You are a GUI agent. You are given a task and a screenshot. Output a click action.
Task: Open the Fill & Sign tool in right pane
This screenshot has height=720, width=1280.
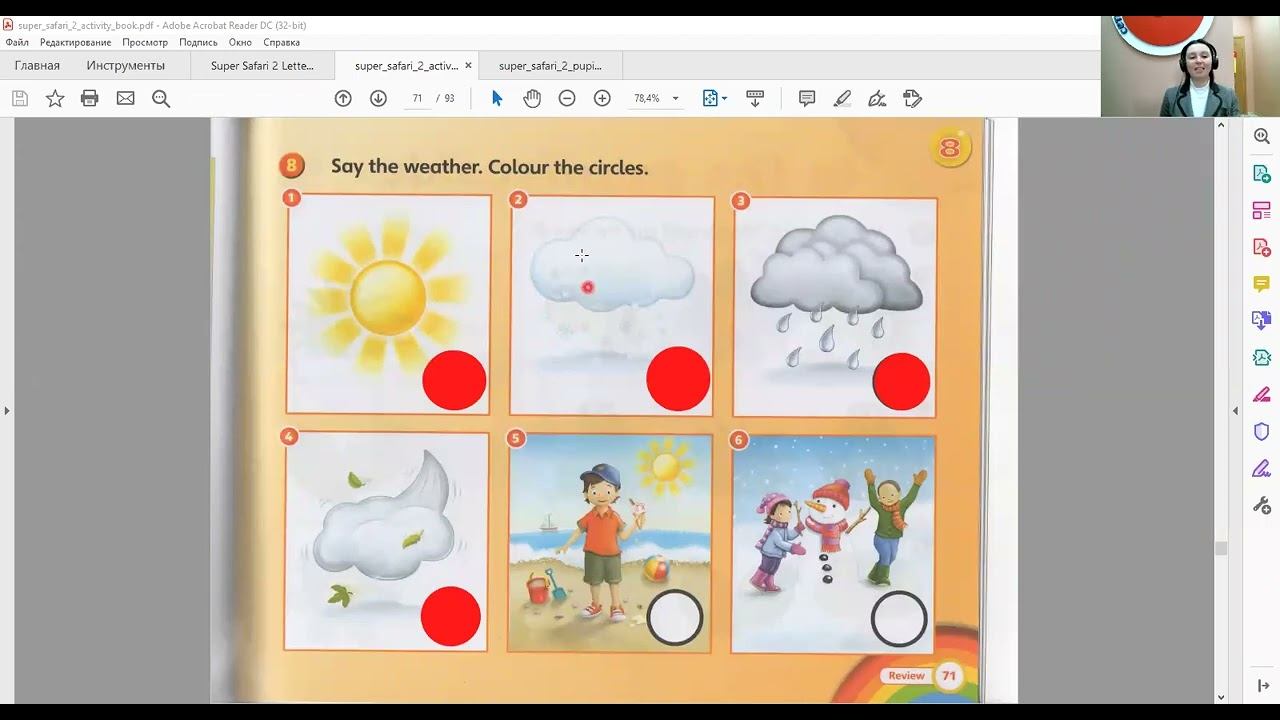pos(1262,394)
